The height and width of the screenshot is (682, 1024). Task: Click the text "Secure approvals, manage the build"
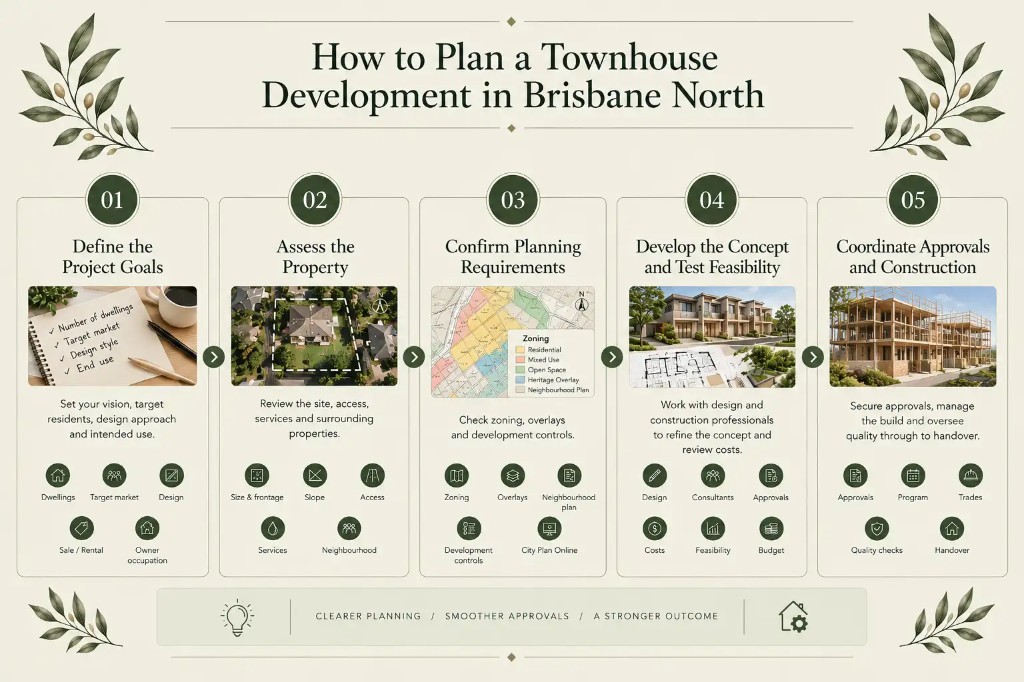click(912, 421)
